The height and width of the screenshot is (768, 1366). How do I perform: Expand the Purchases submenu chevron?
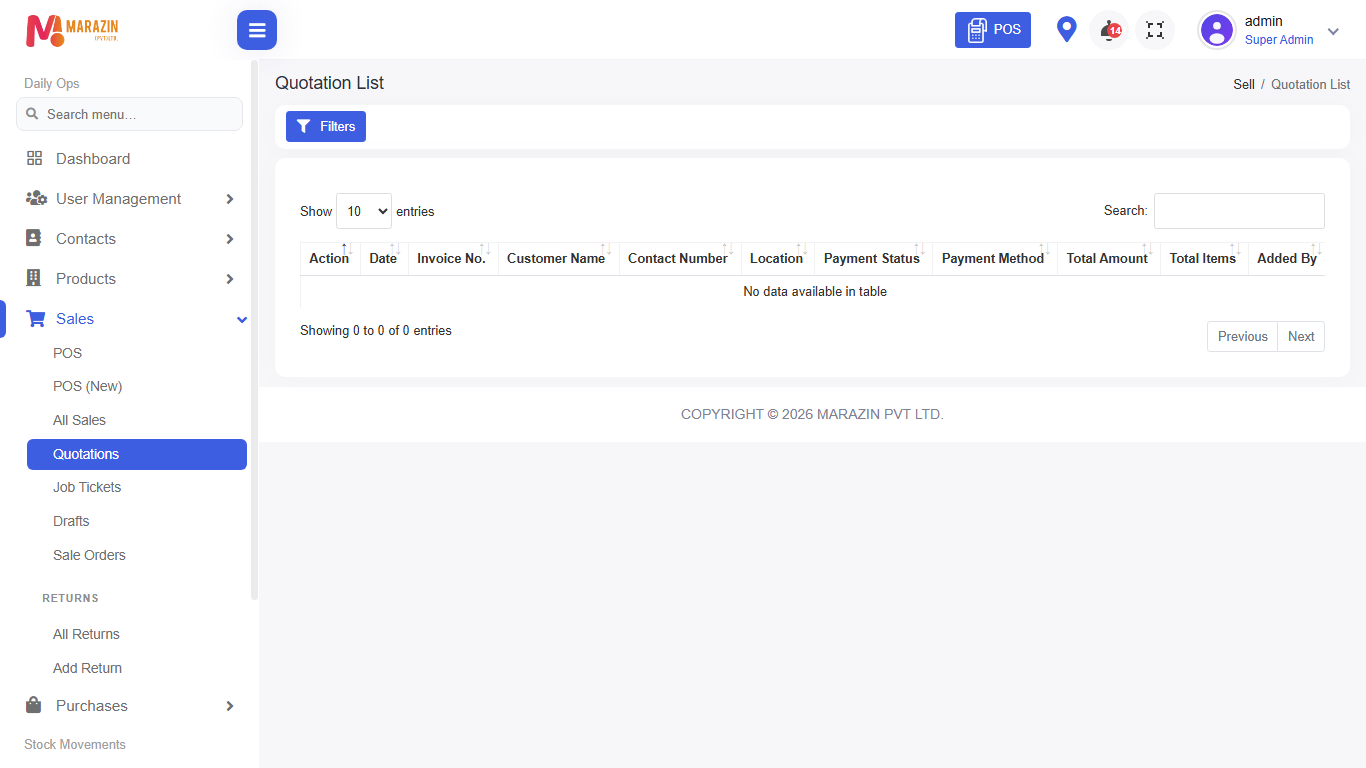tap(230, 706)
